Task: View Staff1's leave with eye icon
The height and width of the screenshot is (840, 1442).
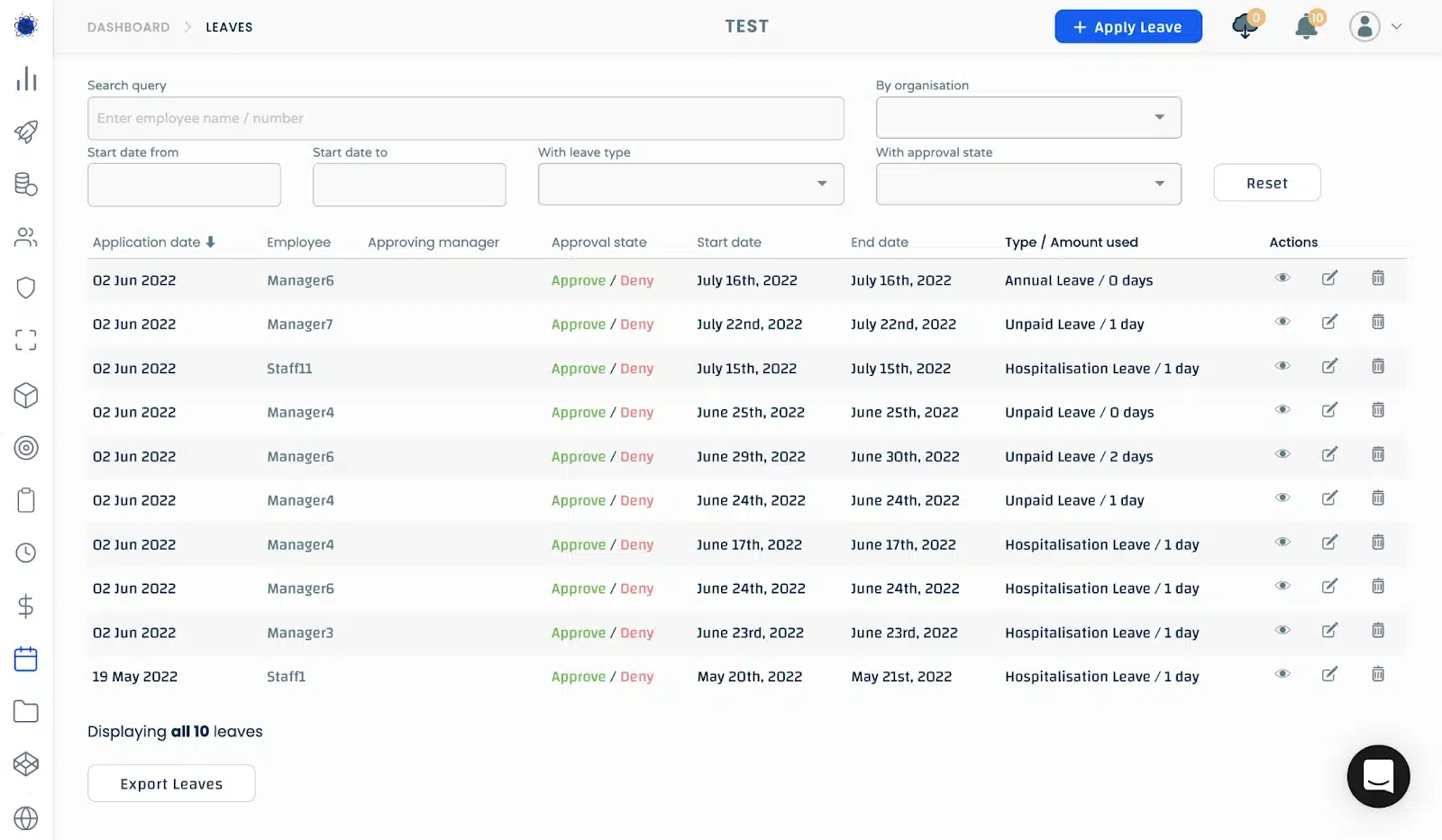Action: pos(1282,675)
